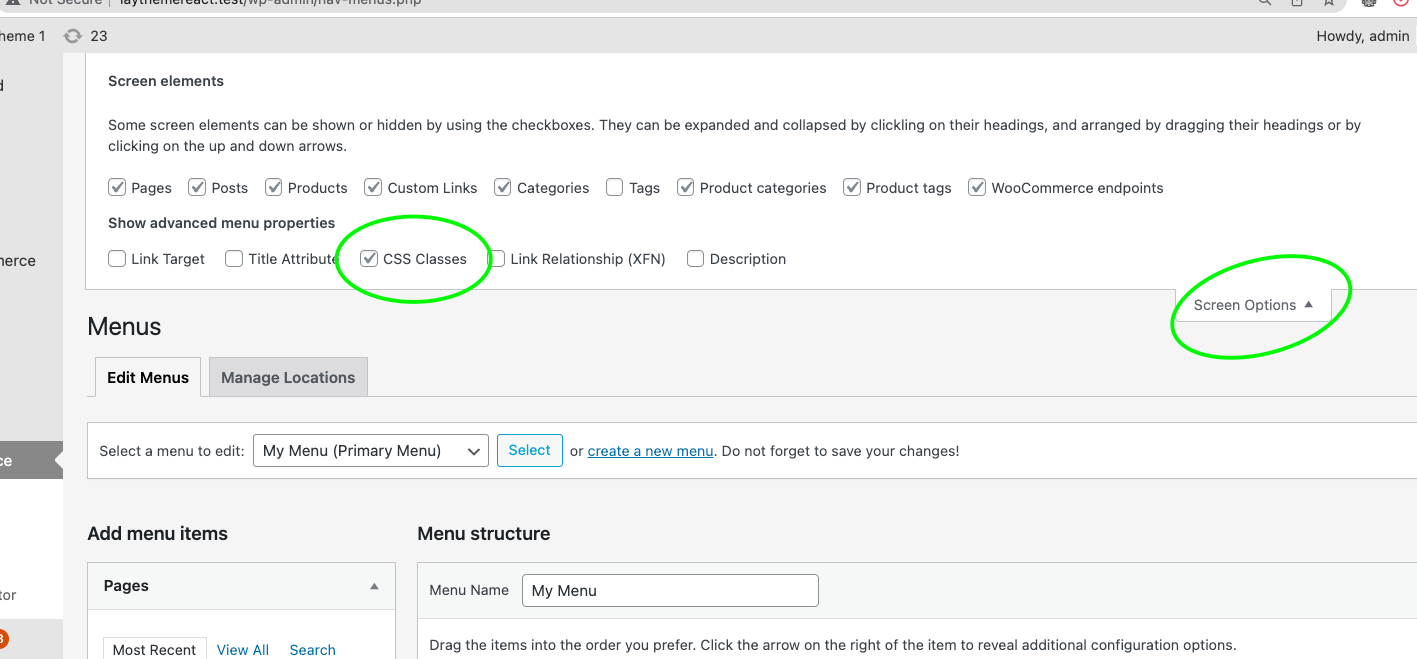The width and height of the screenshot is (1417, 659).
Task: Collapse the Pages panel using its arrow
Action: point(374,586)
